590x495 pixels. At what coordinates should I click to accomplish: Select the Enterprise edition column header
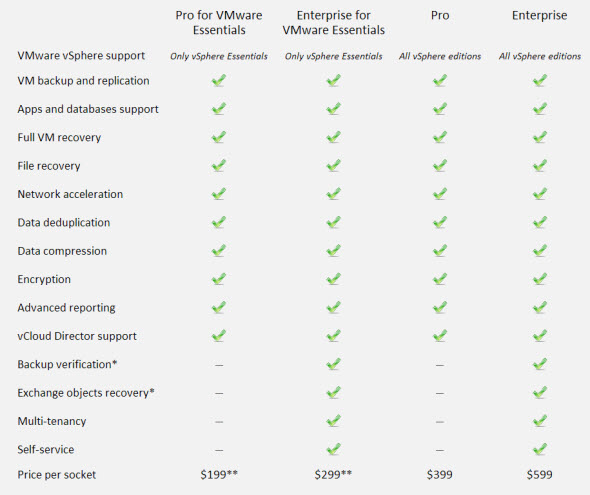click(540, 15)
